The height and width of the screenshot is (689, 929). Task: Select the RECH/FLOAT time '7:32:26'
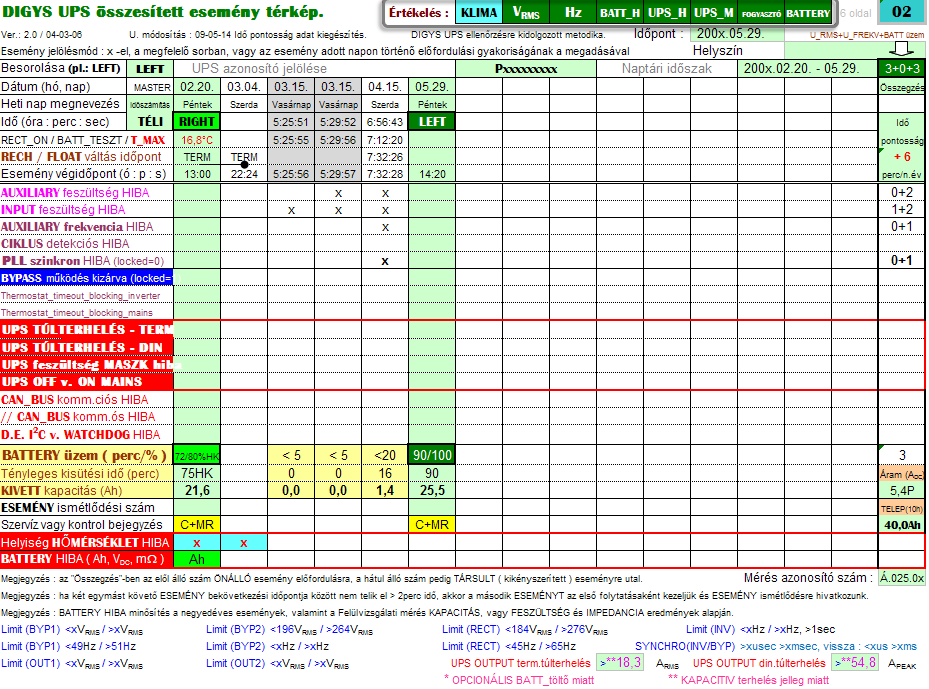[x=385, y=157]
